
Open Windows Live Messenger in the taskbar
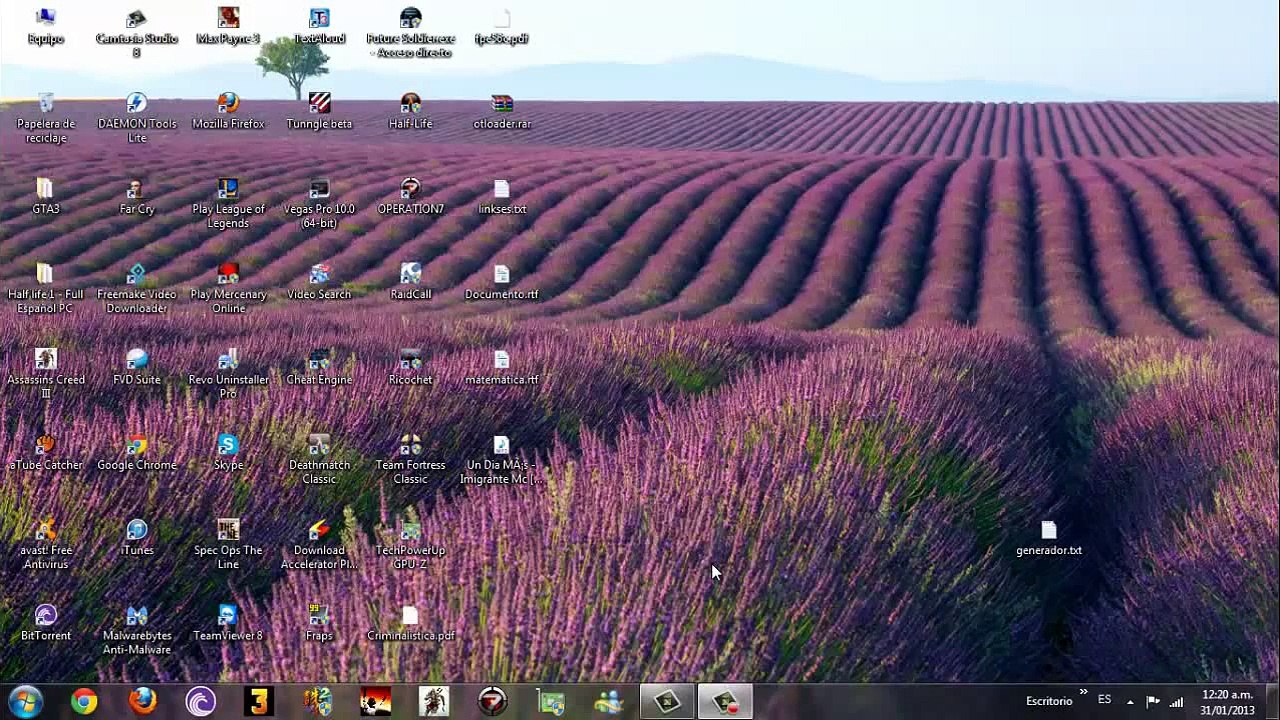tap(608, 701)
